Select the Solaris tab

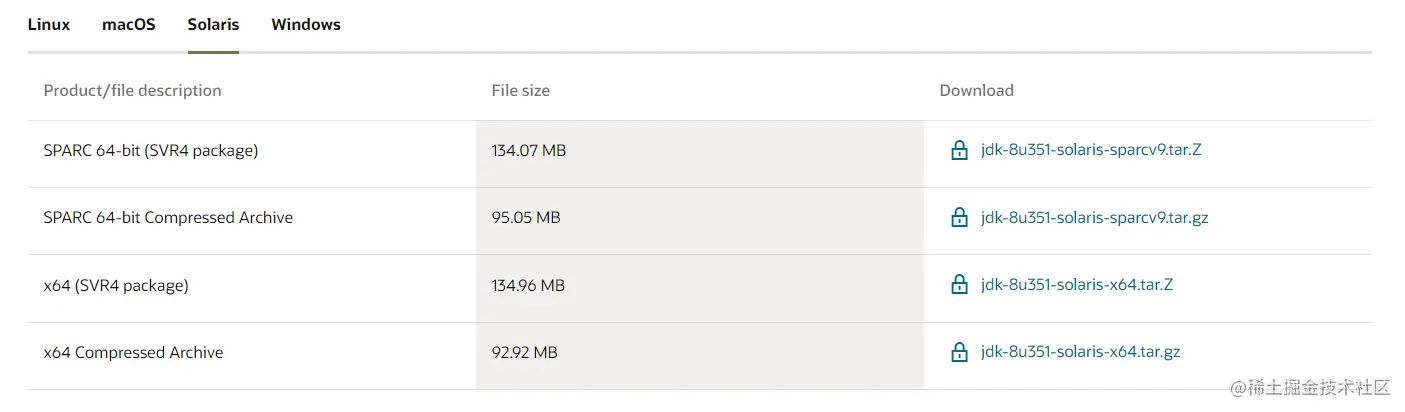tap(213, 25)
